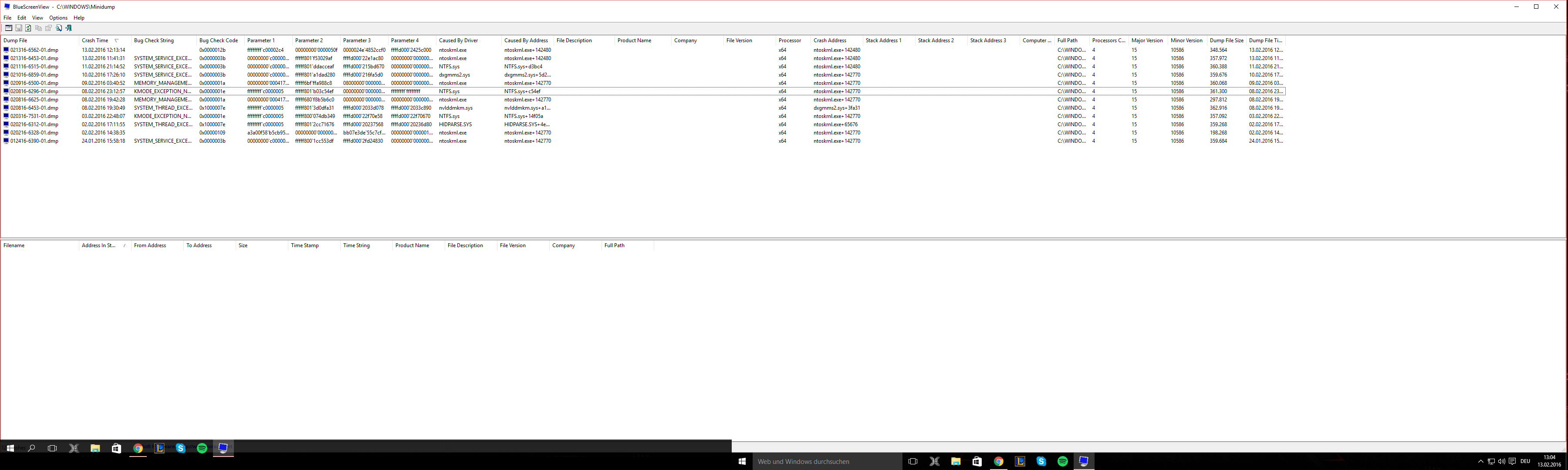This screenshot has height=470, width=1568.
Task: Click the Refresh toolbar icon
Action: (28, 28)
